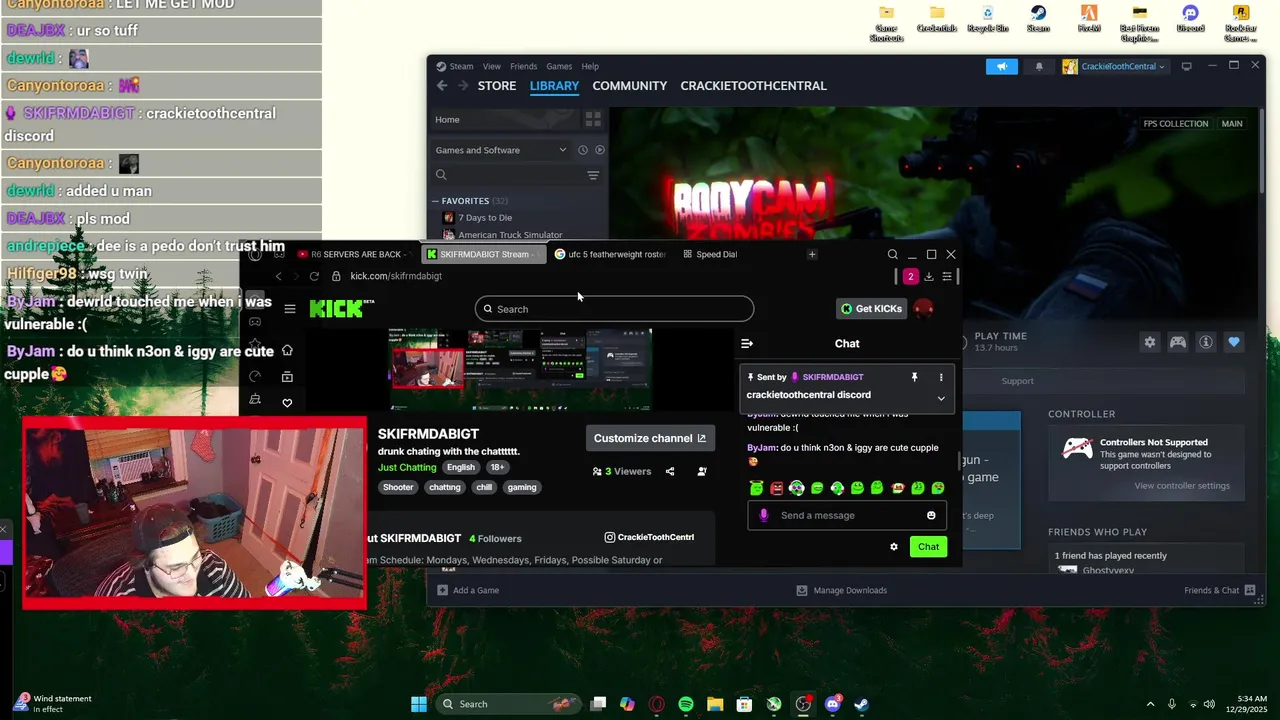Expand pinned message chevron
This screenshot has height=720, width=1280.
(x=941, y=398)
